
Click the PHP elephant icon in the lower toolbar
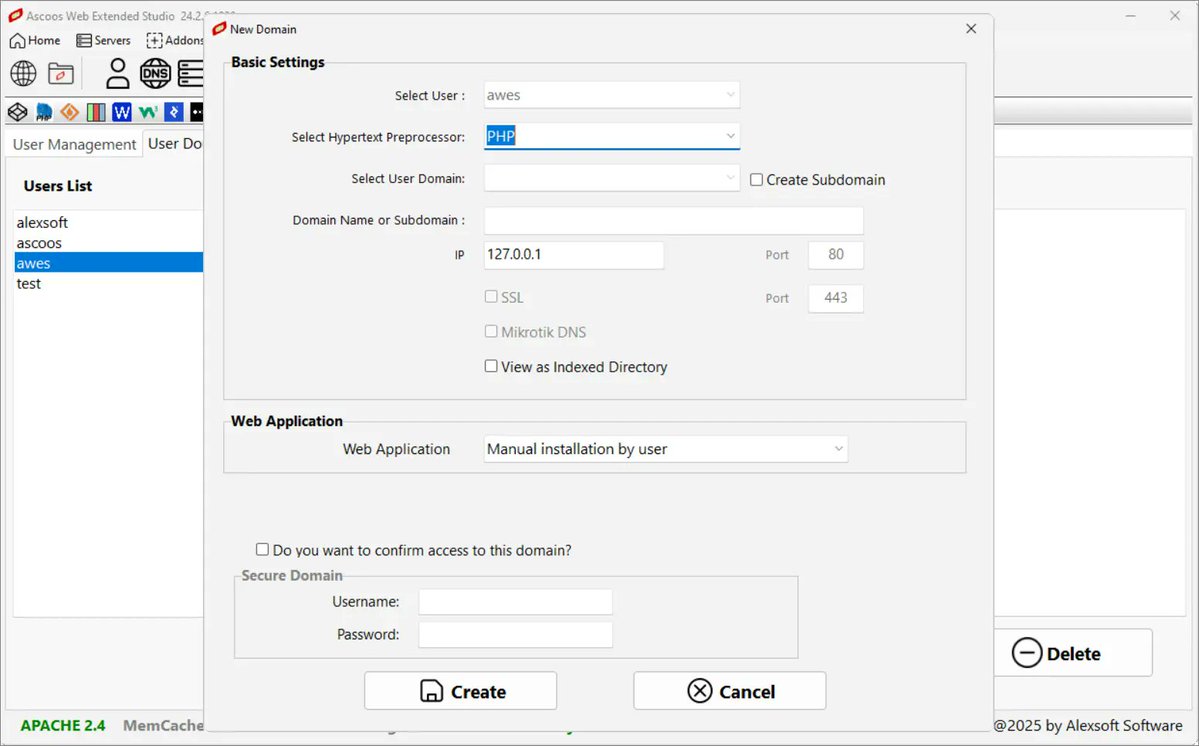[43, 112]
